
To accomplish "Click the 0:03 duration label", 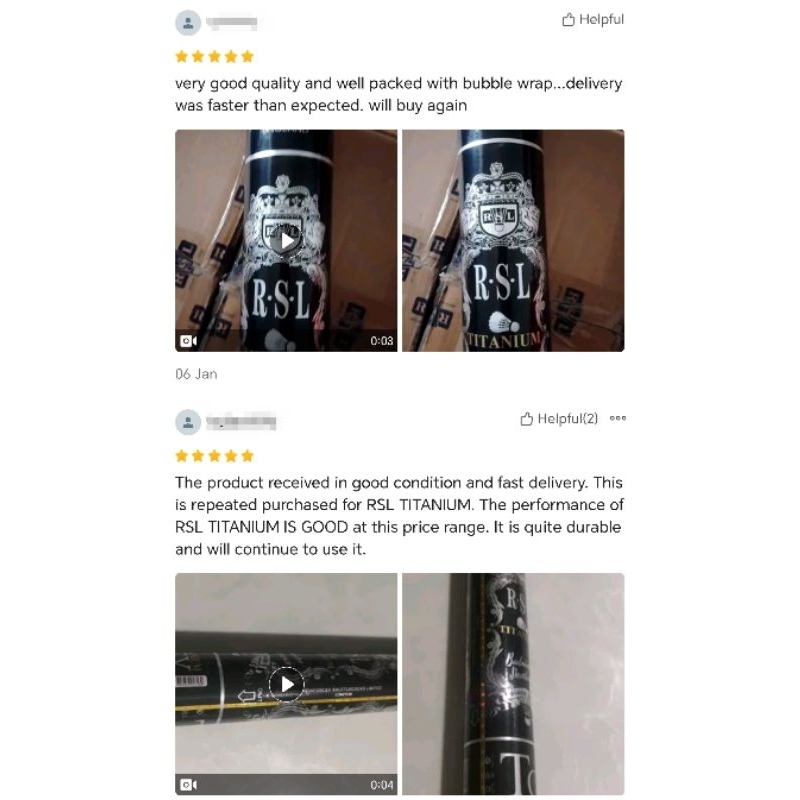I will (x=382, y=341).
